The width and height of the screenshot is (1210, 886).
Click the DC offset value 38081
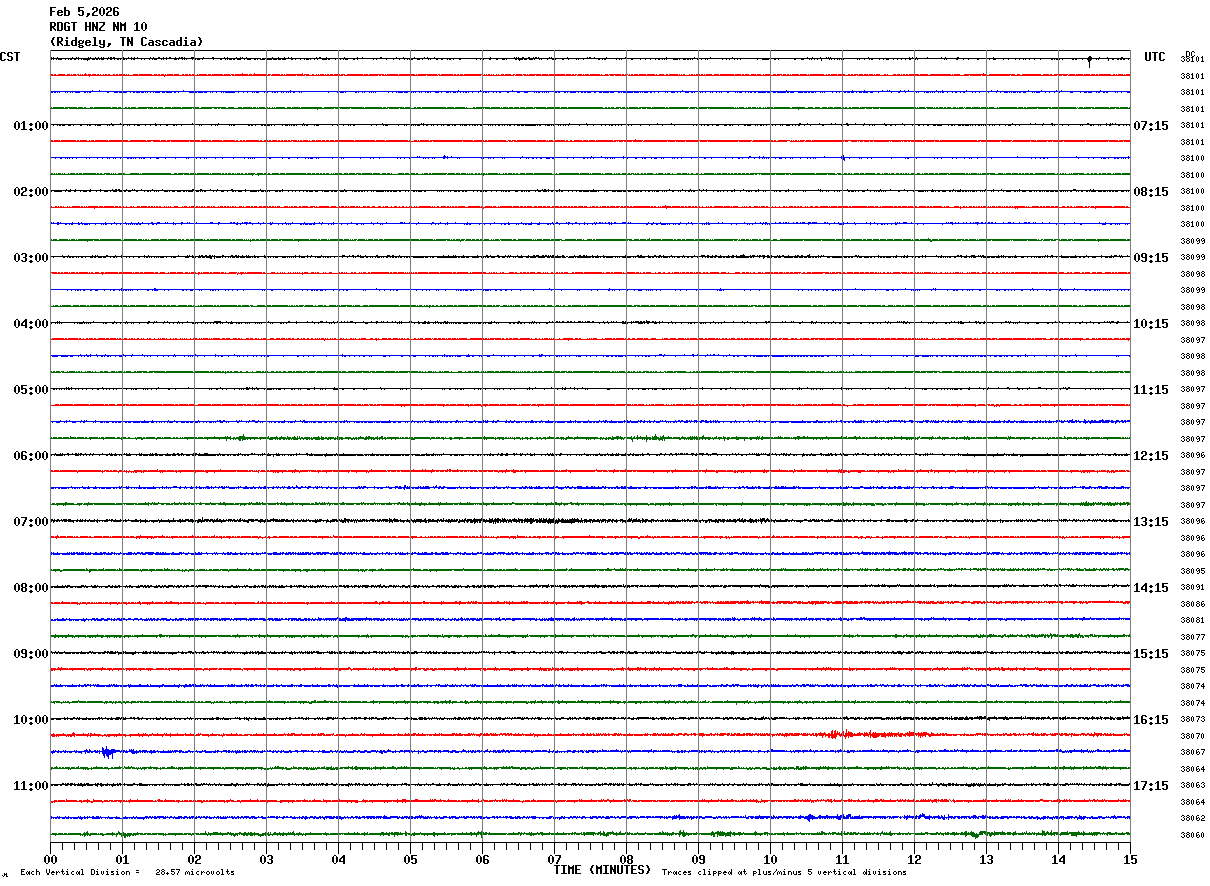[x=1192, y=621]
